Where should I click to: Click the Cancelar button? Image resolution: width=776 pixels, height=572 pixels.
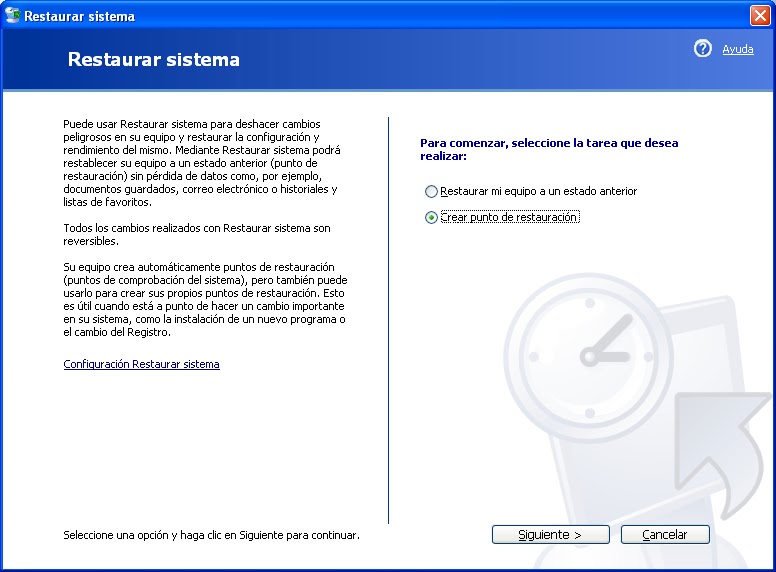pos(665,534)
